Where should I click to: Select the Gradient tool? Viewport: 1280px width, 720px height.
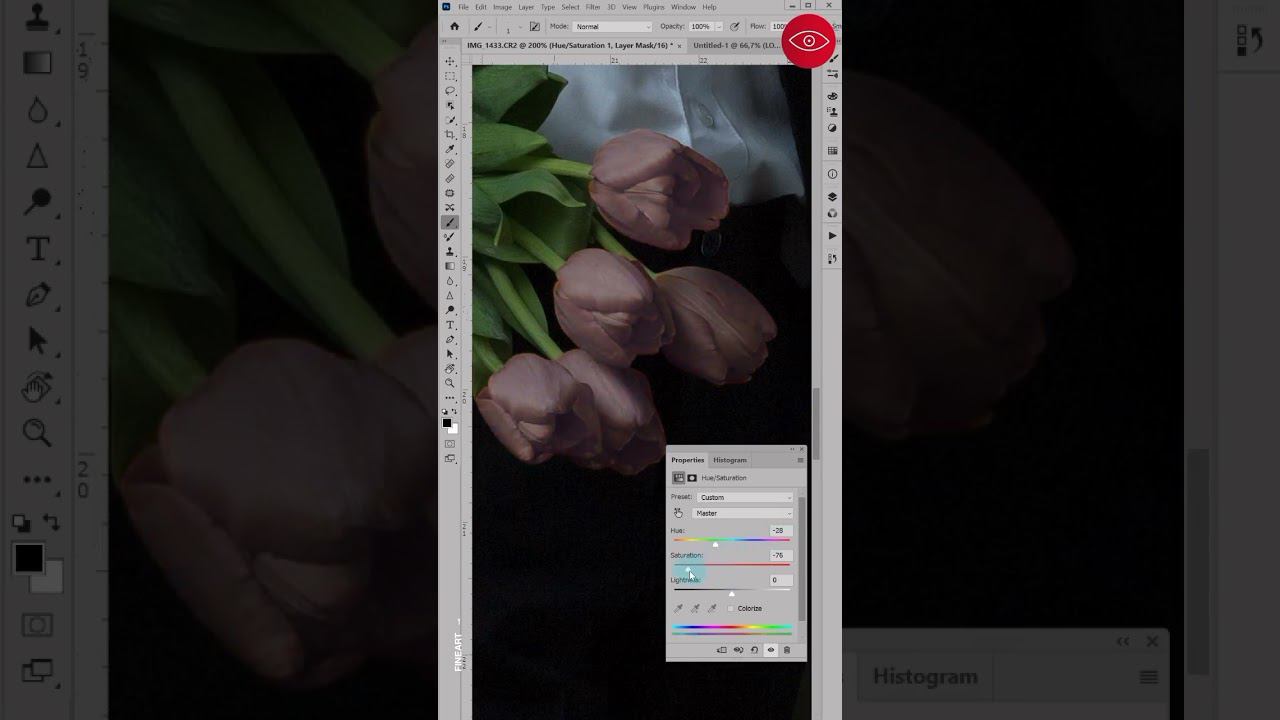point(450,266)
